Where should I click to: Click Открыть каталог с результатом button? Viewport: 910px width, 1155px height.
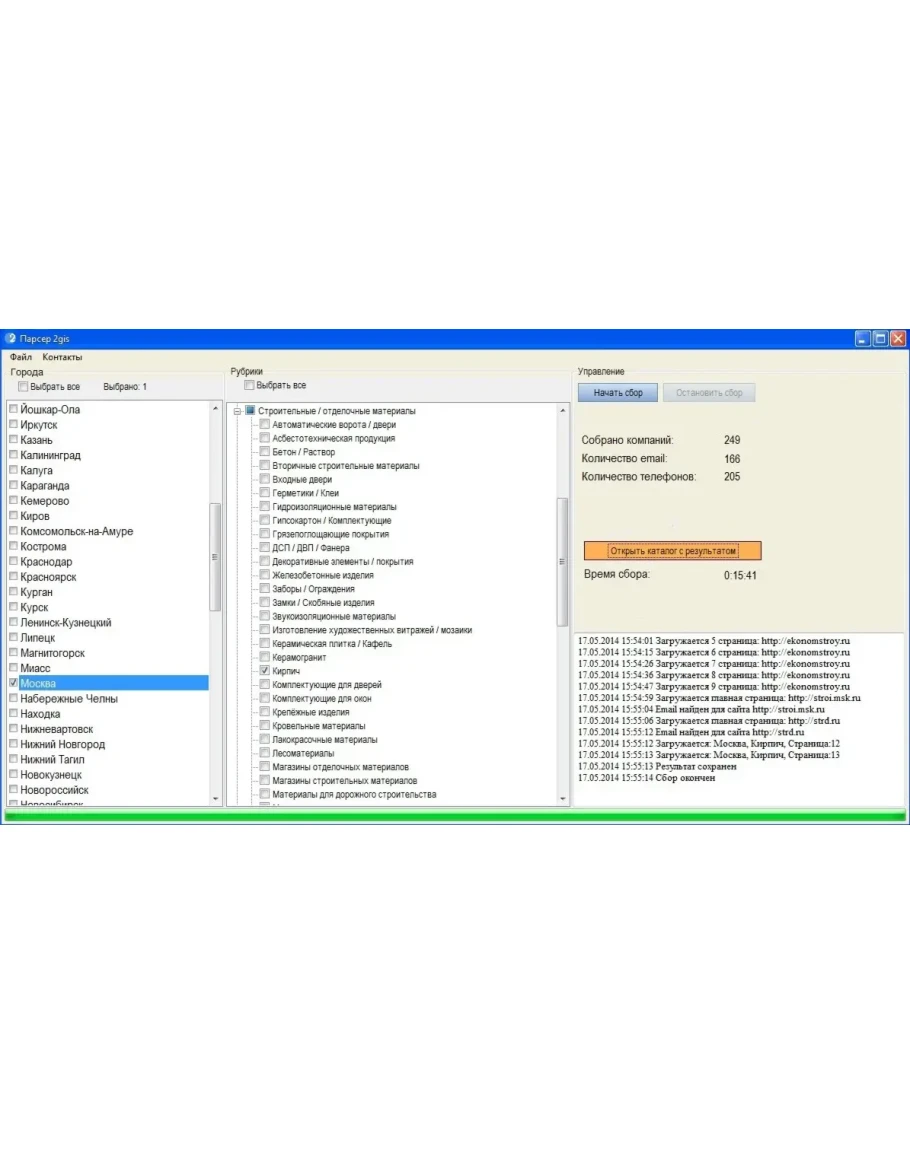tap(673, 551)
